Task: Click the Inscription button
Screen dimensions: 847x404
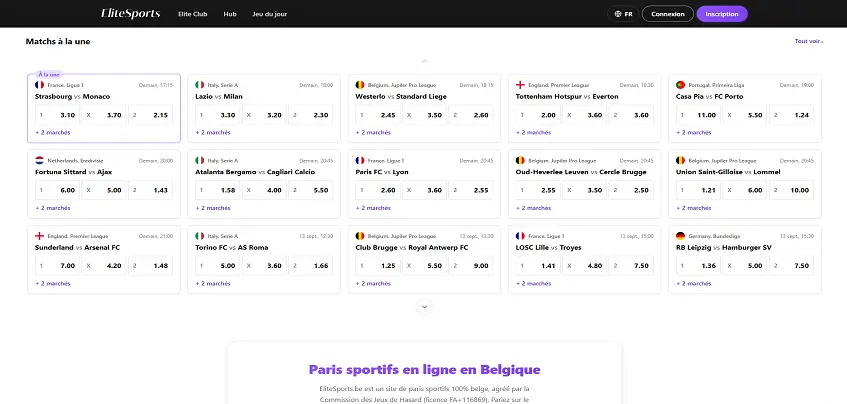Action: click(x=722, y=14)
